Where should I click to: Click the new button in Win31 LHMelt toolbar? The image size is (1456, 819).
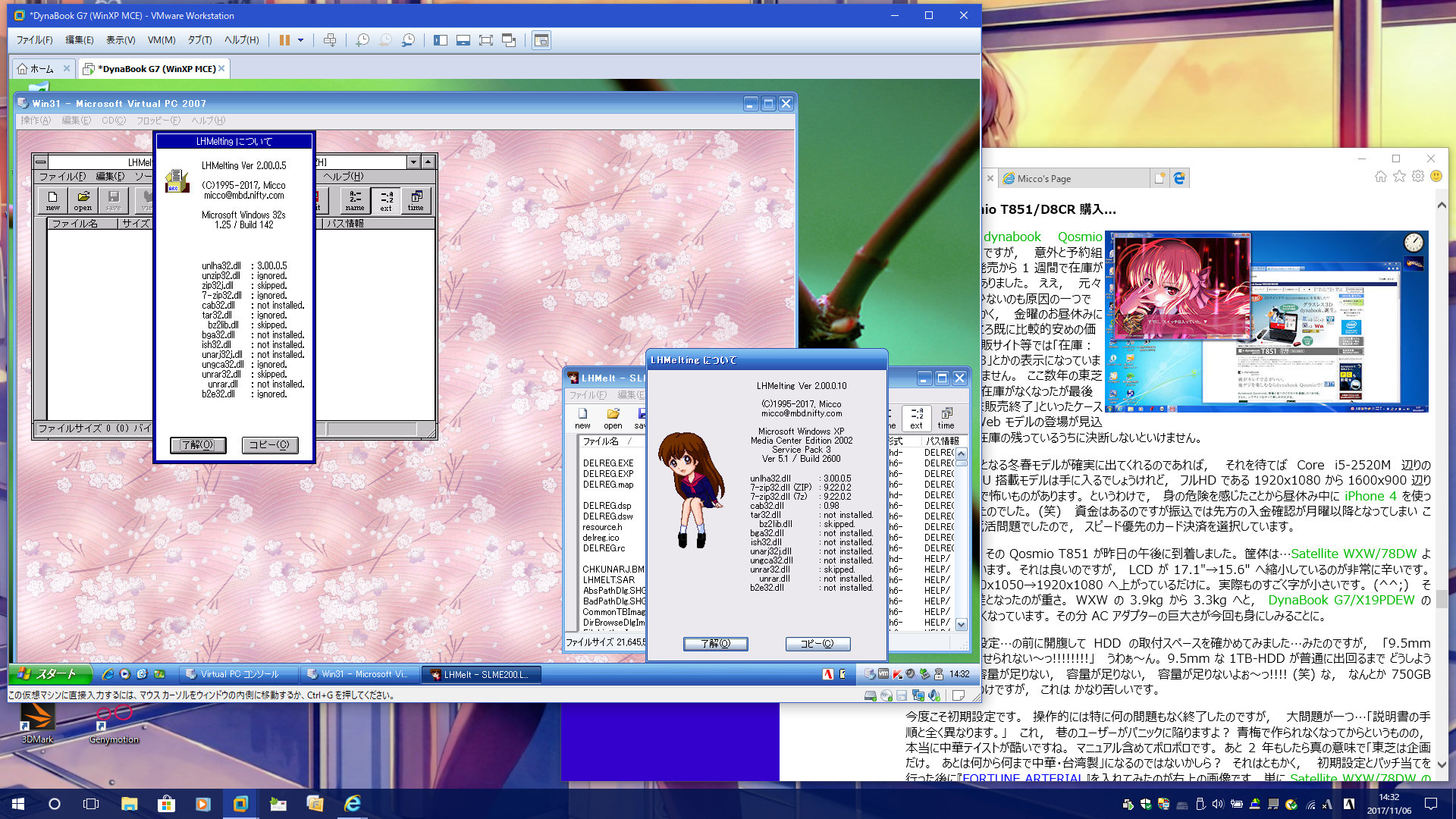click(52, 200)
